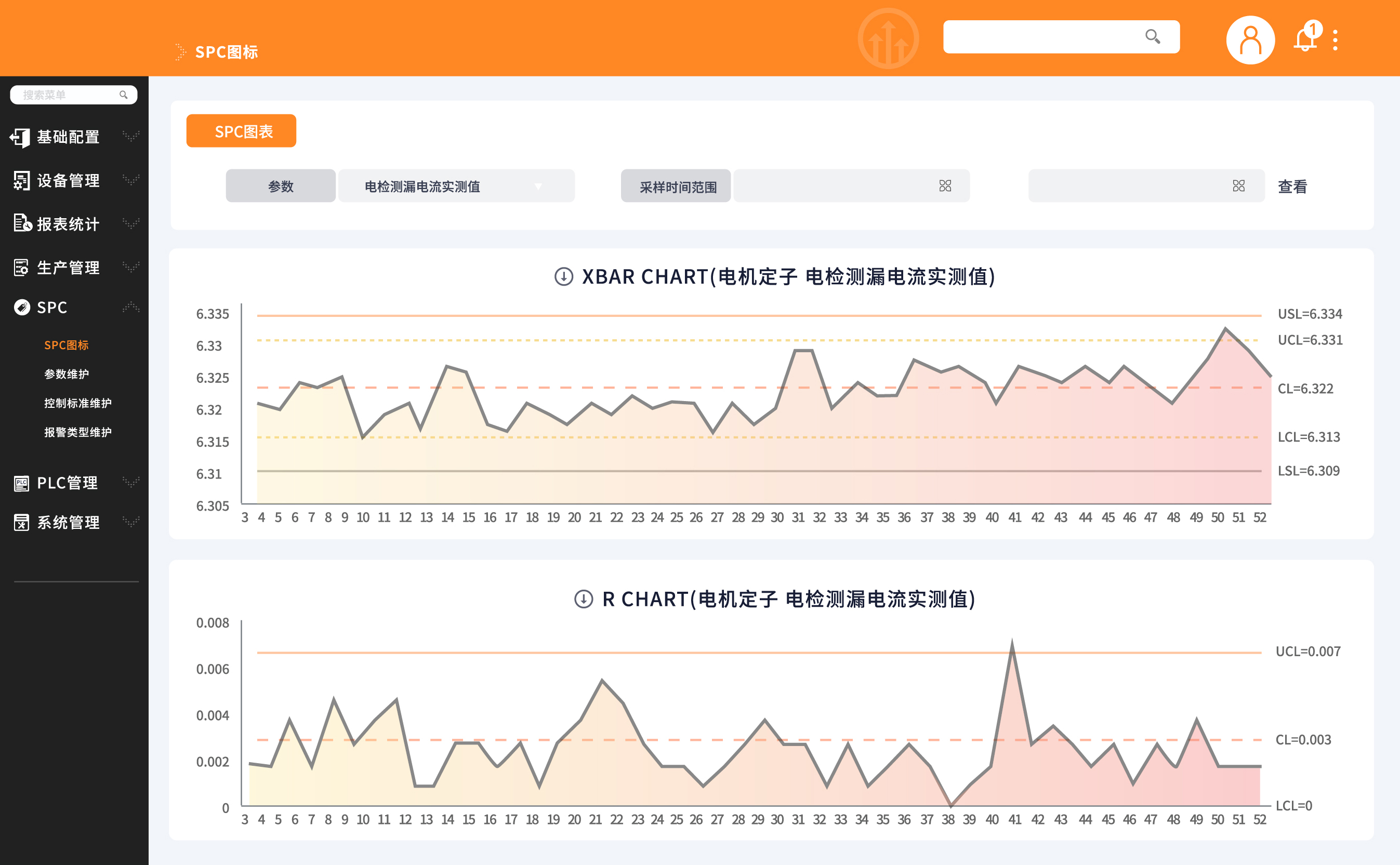The height and width of the screenshot is (865, 1400).
Task: Click the 查看 view button
Action: [1292, 187]
